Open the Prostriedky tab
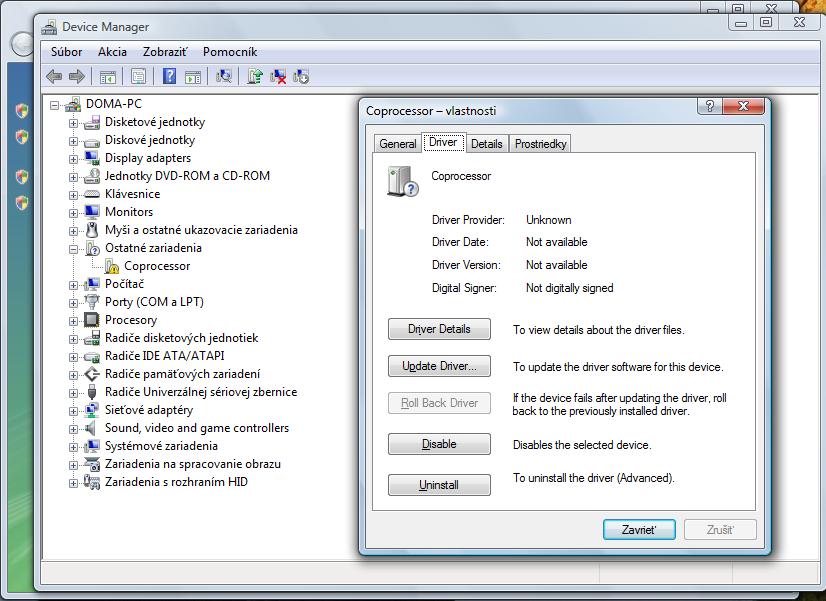The height and width of the screenshot is (601, 826). pos(540,144)
